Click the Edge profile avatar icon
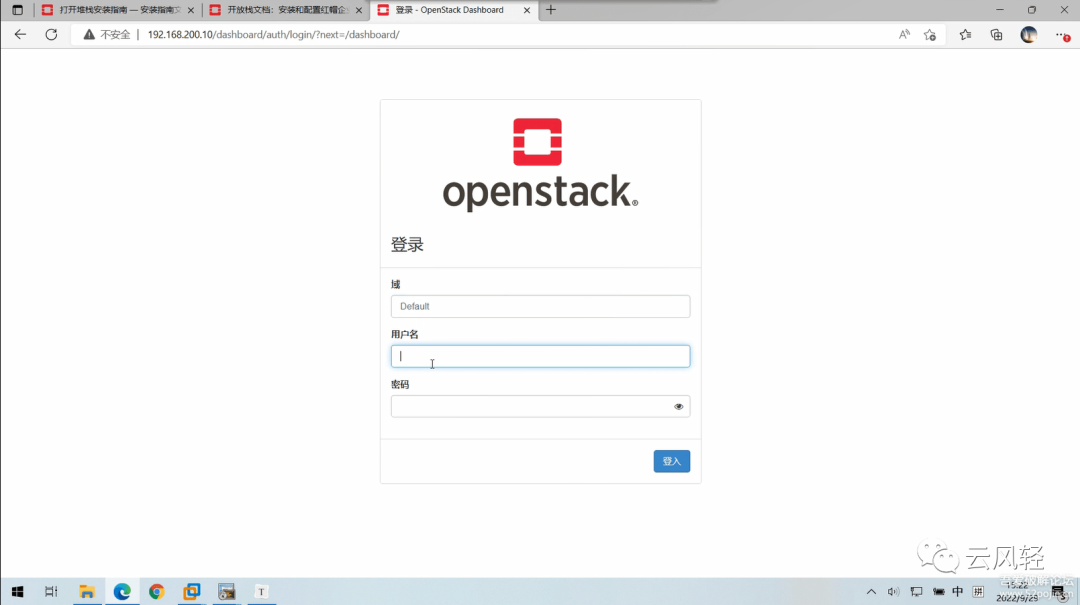Screen dimensions: 1080x605 tap(1028, 34)
